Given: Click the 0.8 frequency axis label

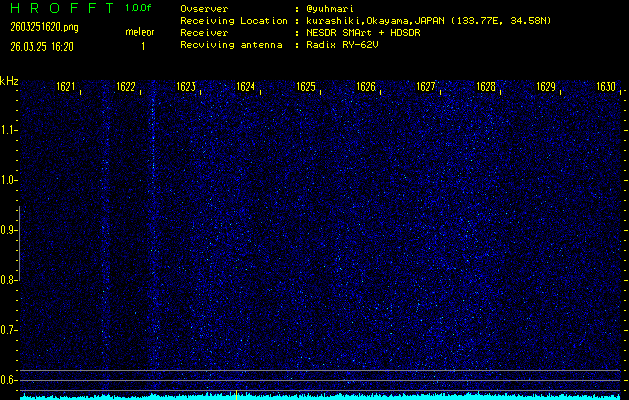Looking at the screenshot, I should [x=7, y=280].
